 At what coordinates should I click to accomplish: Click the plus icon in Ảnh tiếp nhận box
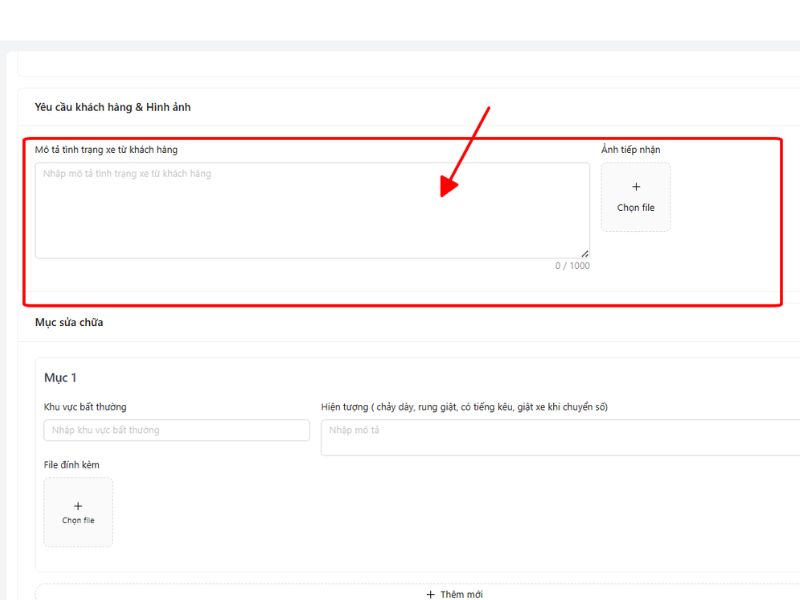(x=636, y=187)
